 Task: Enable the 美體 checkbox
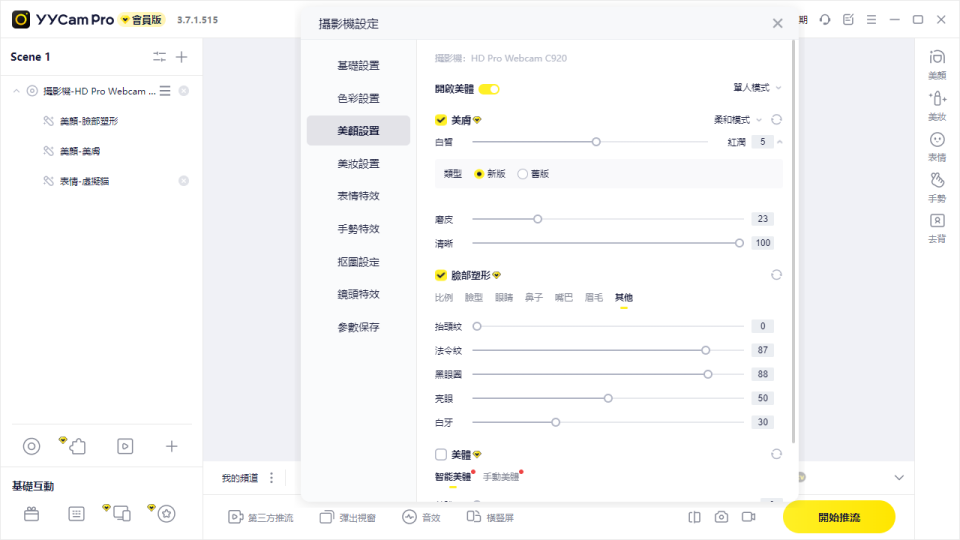click(x=441, y=454)
